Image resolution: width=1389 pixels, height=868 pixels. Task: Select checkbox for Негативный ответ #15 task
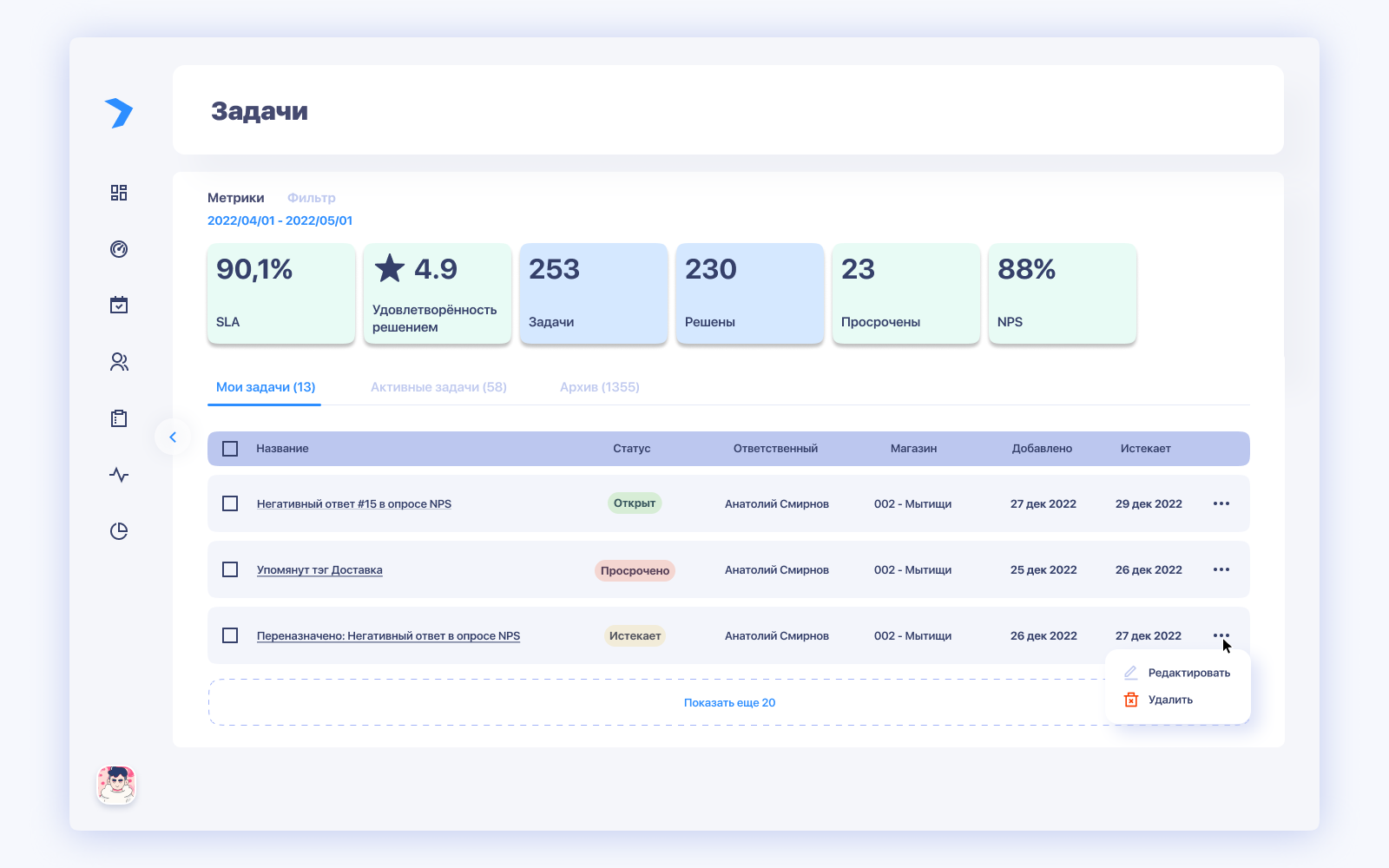230,503
